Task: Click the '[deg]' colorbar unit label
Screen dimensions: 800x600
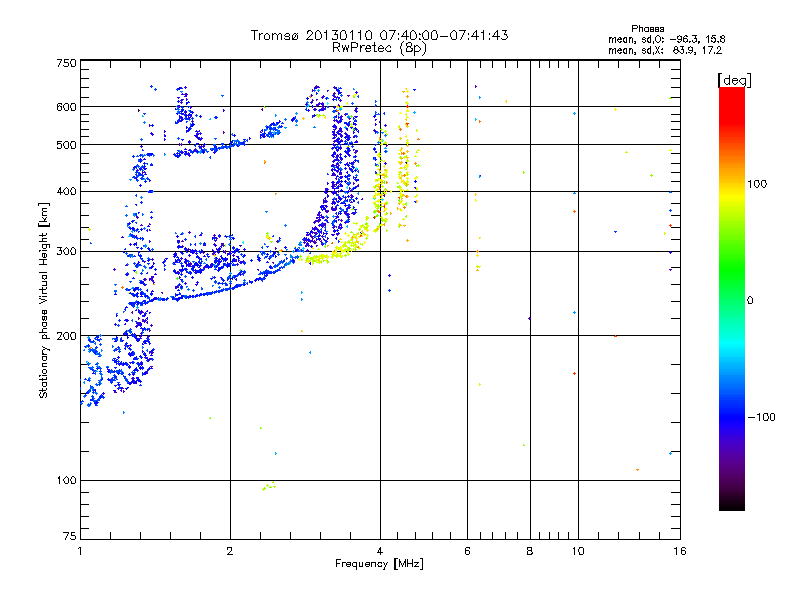Action: 735,80
